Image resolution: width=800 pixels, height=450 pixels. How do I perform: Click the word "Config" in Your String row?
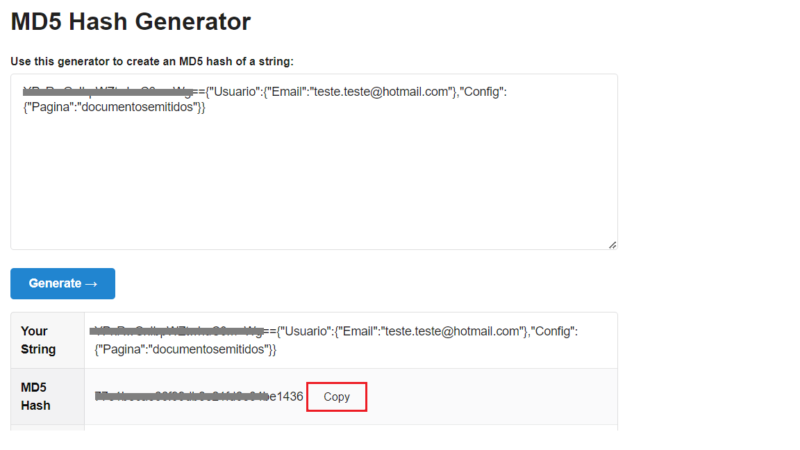pyautogui.click(x=551, y=331)
